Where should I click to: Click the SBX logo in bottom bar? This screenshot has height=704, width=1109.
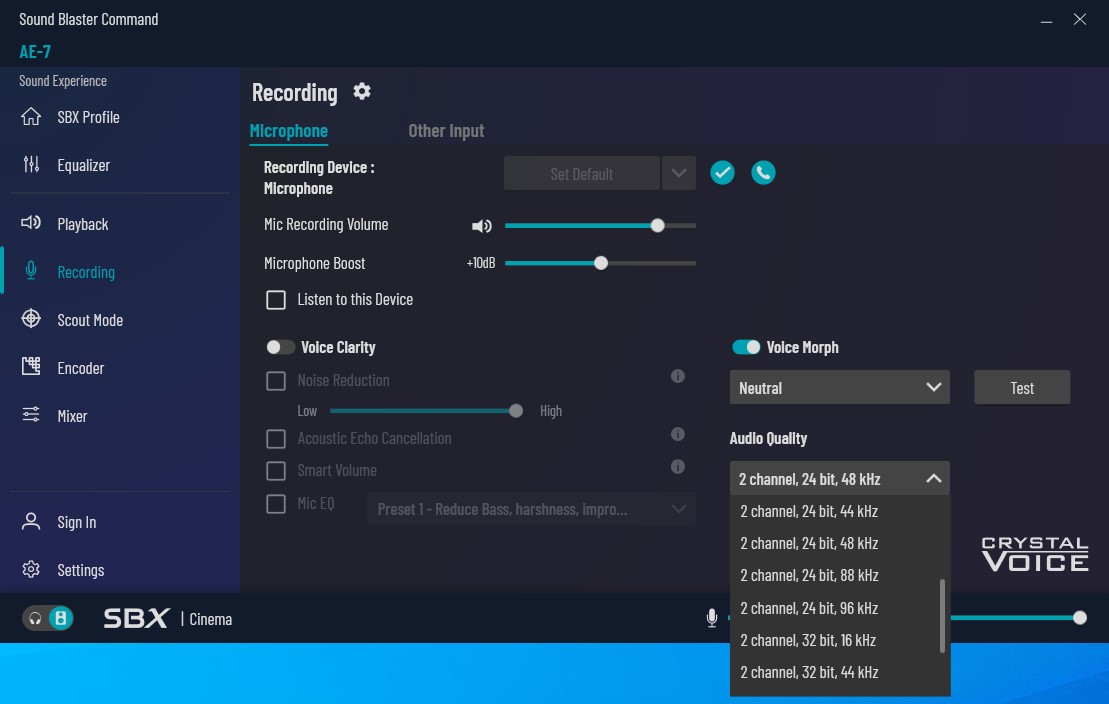click(136, 618)
